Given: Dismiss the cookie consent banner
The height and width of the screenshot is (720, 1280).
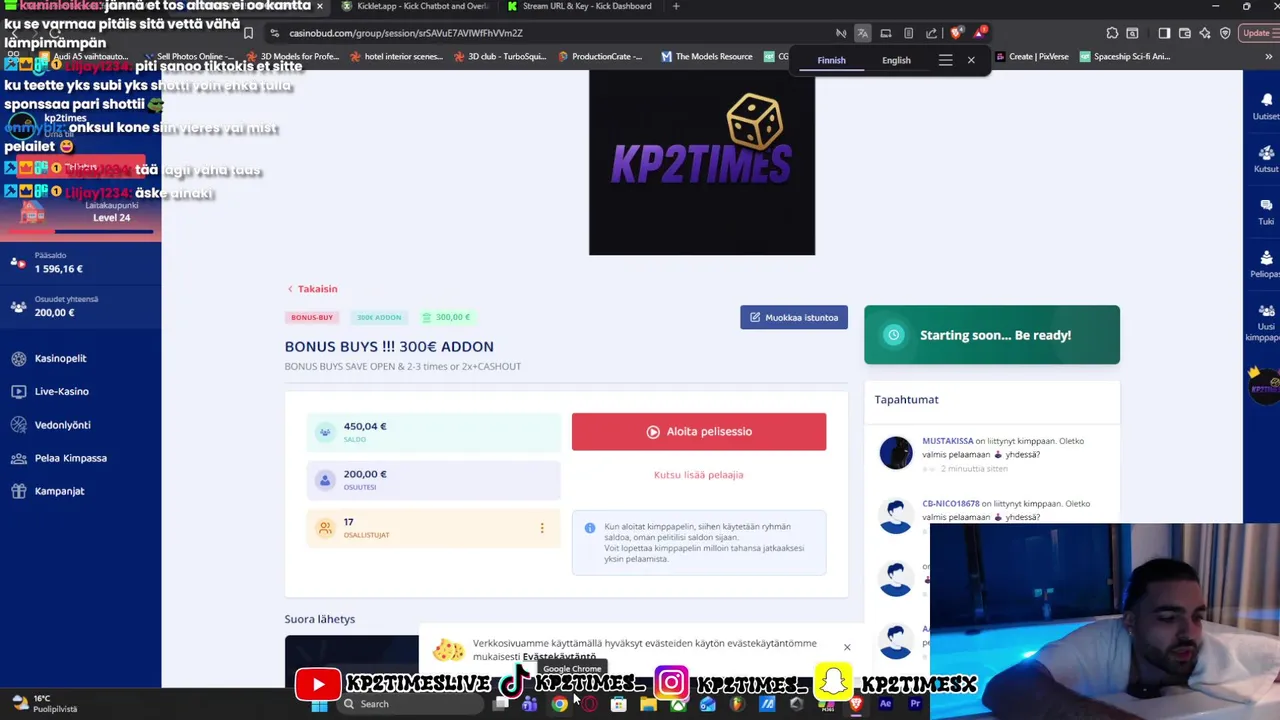Looking at the screenshot, I should pyautogui.click(x=847, y=647).
